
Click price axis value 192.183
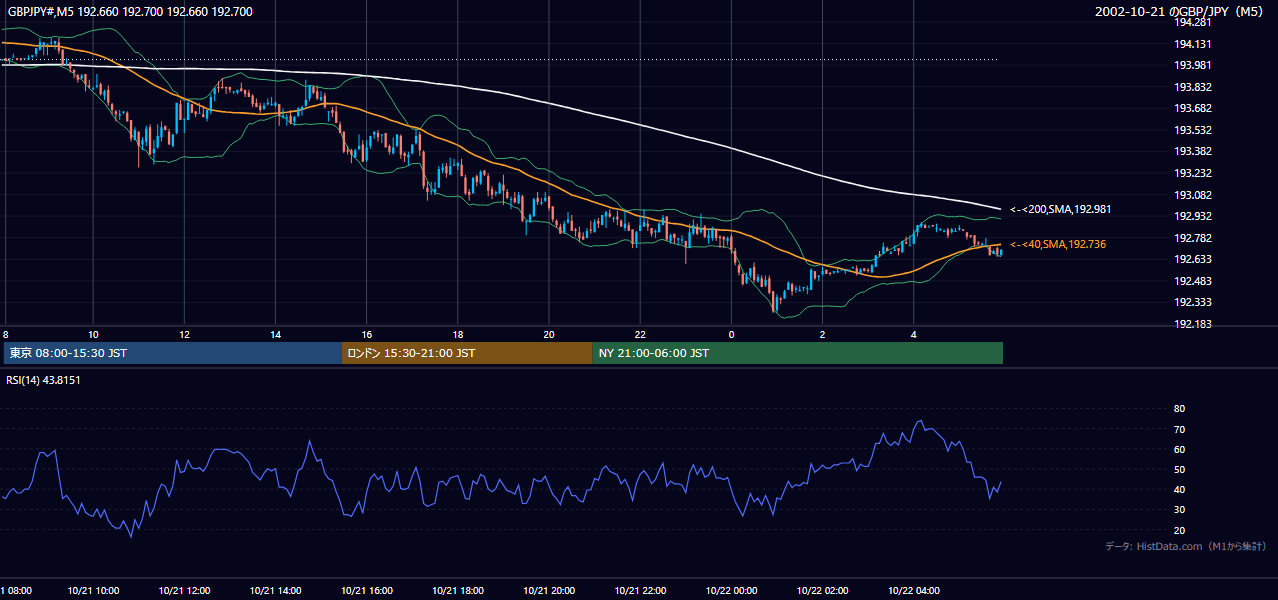point(1193,324)
